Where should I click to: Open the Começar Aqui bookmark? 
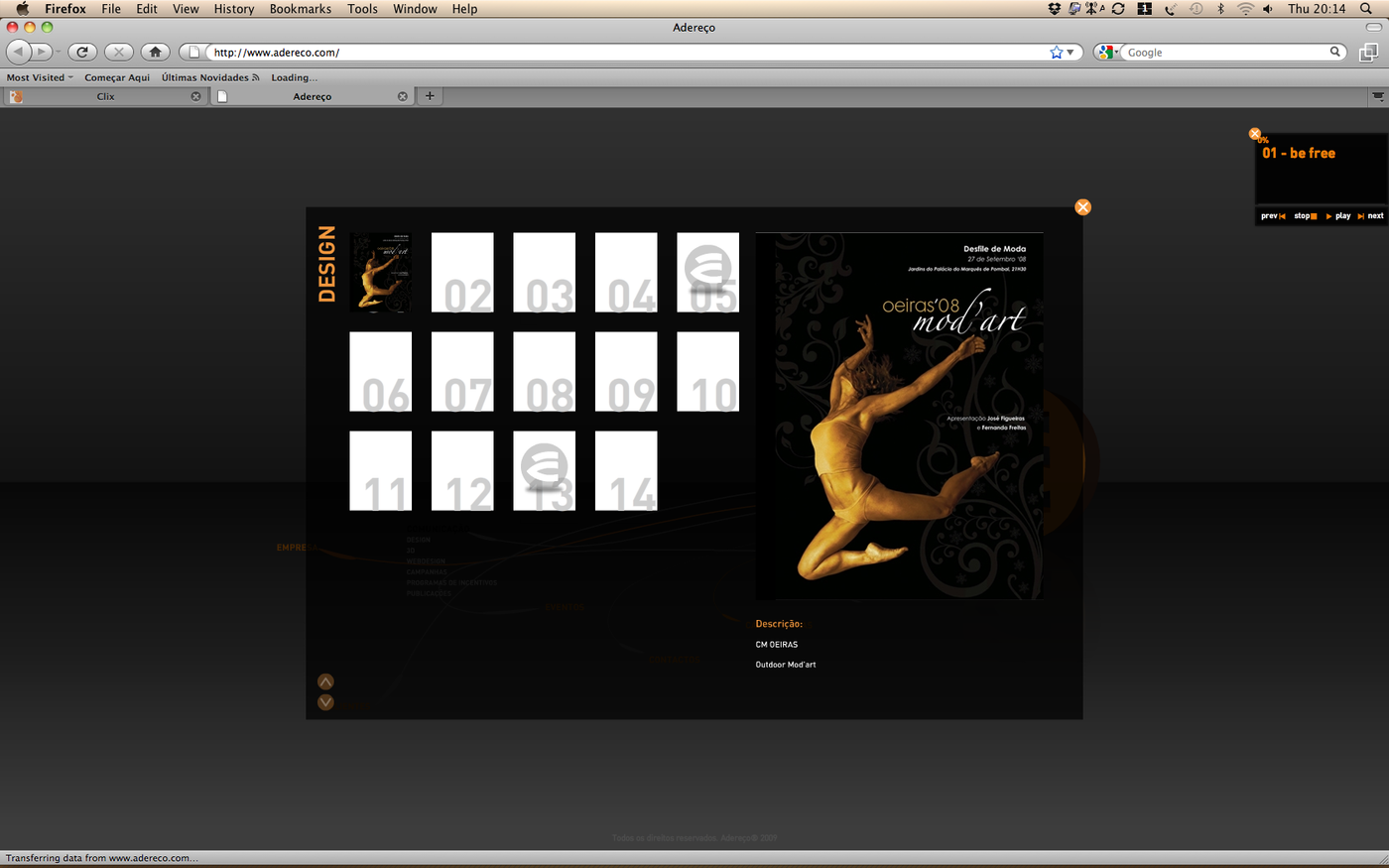click(x=117, y=77)
